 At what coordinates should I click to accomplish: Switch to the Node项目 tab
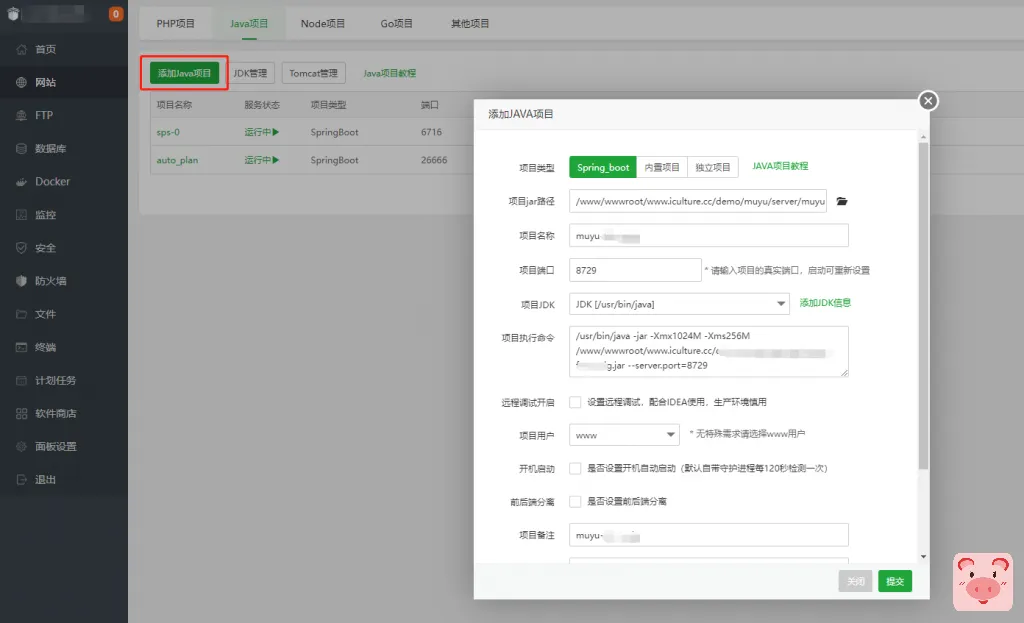323,23
